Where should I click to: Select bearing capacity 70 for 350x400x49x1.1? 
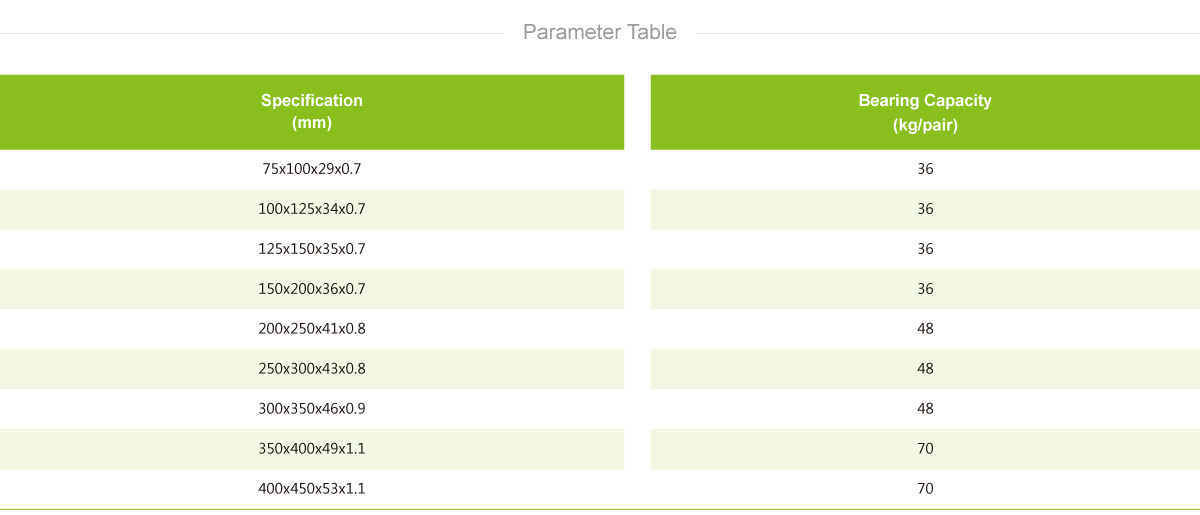925,449
